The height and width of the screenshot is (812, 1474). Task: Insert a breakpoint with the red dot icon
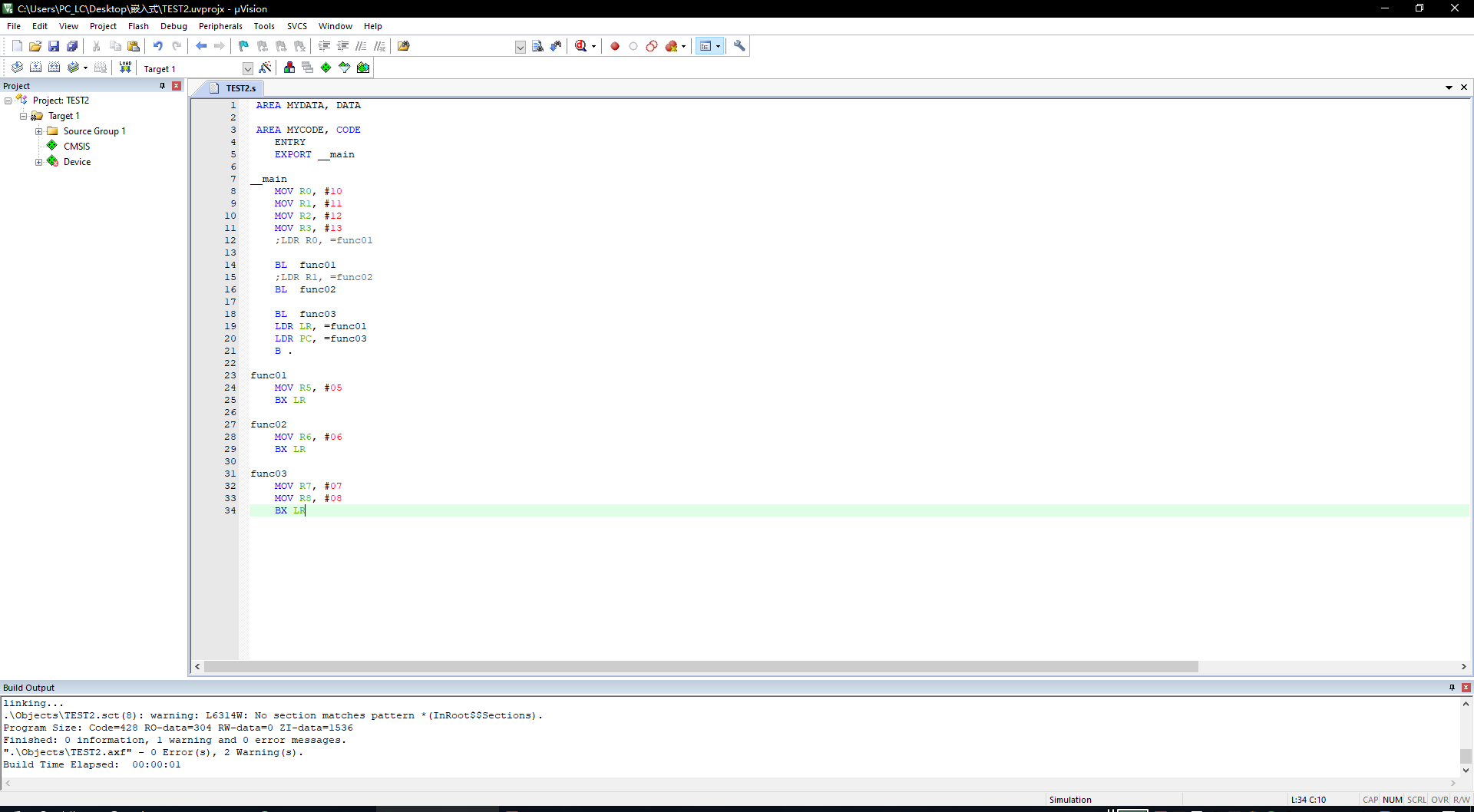615,46
